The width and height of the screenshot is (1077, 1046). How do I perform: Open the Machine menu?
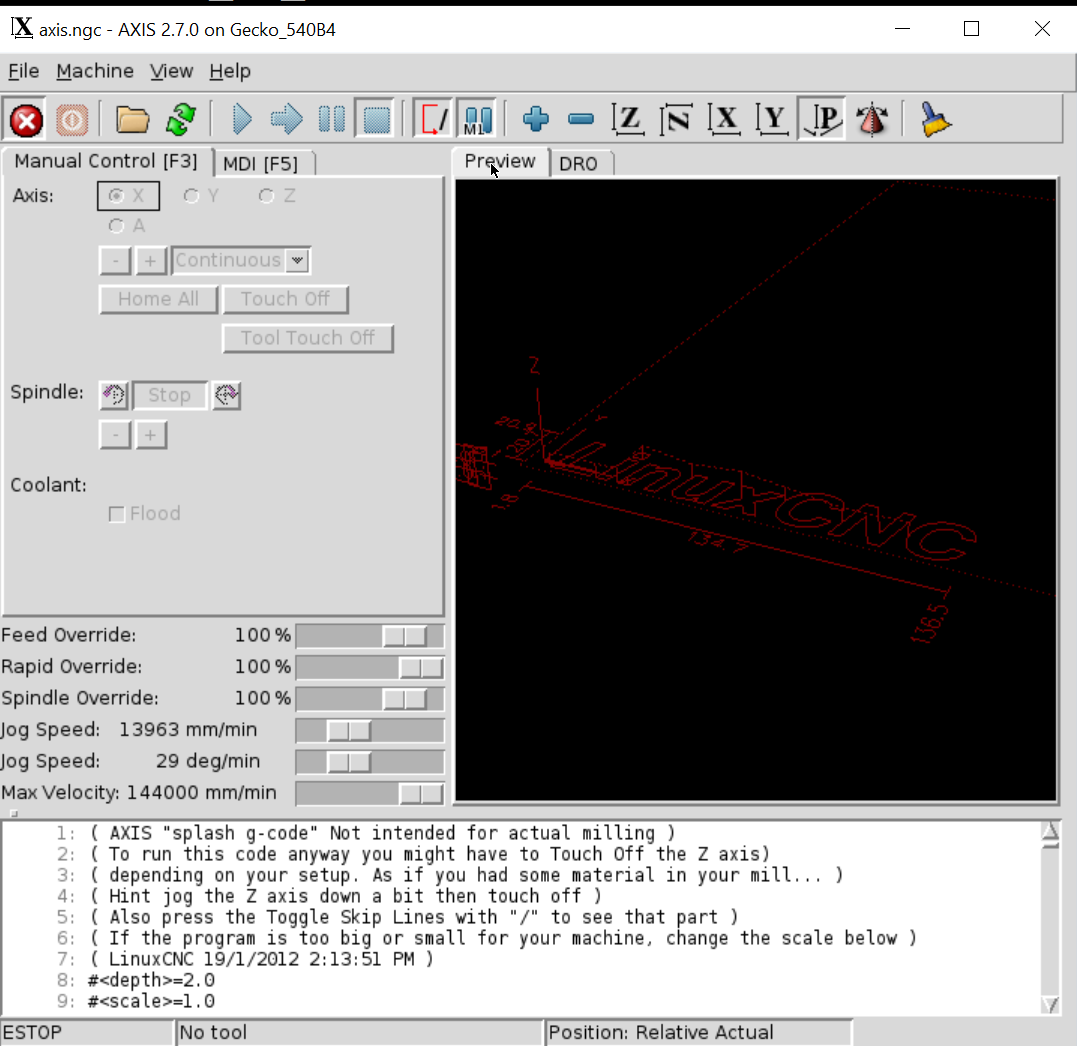pyautogui.click(x=95, y=71)
